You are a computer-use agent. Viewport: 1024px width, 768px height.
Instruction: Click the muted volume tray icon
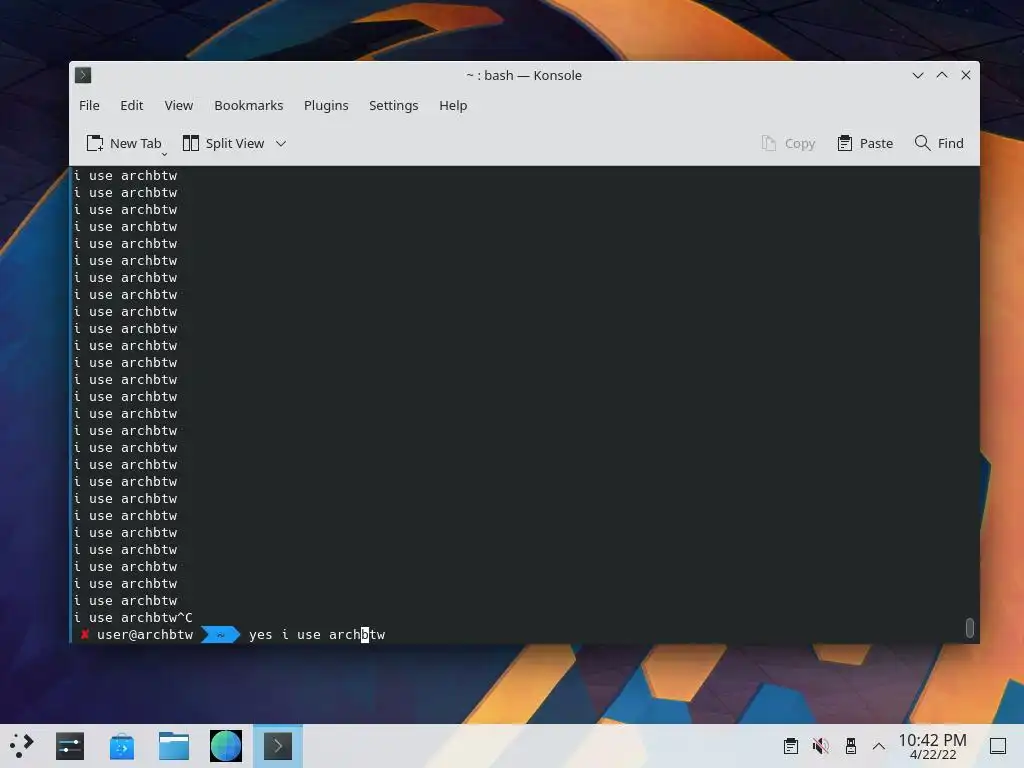point(820,745)
